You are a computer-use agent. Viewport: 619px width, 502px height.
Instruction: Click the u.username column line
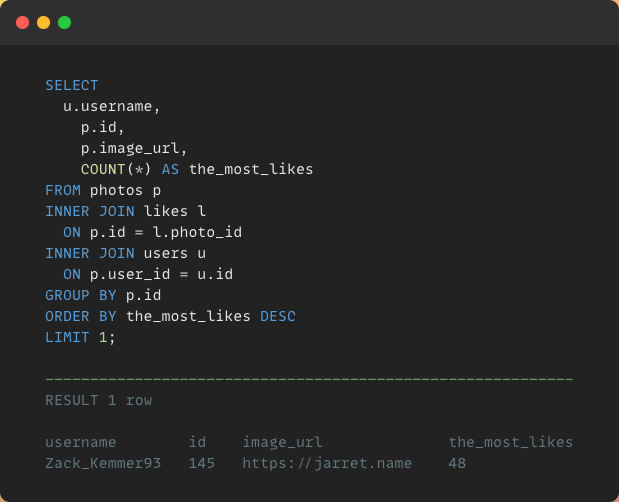tap(112, 107)
